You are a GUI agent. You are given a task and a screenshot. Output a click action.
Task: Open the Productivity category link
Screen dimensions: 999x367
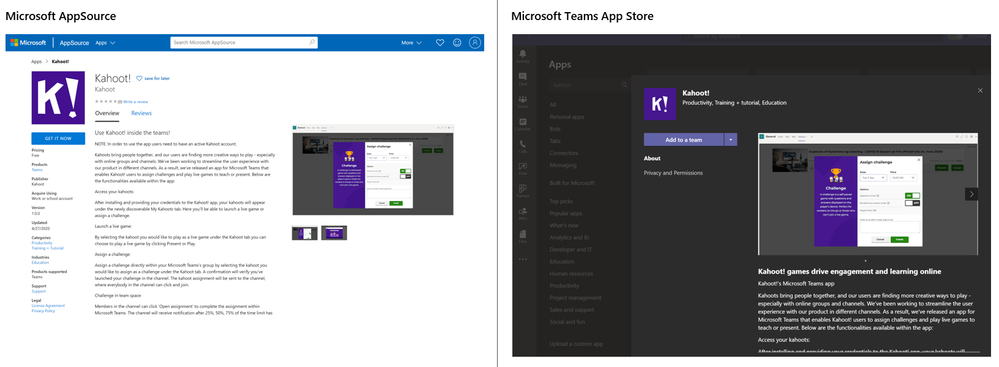[42, 243]
